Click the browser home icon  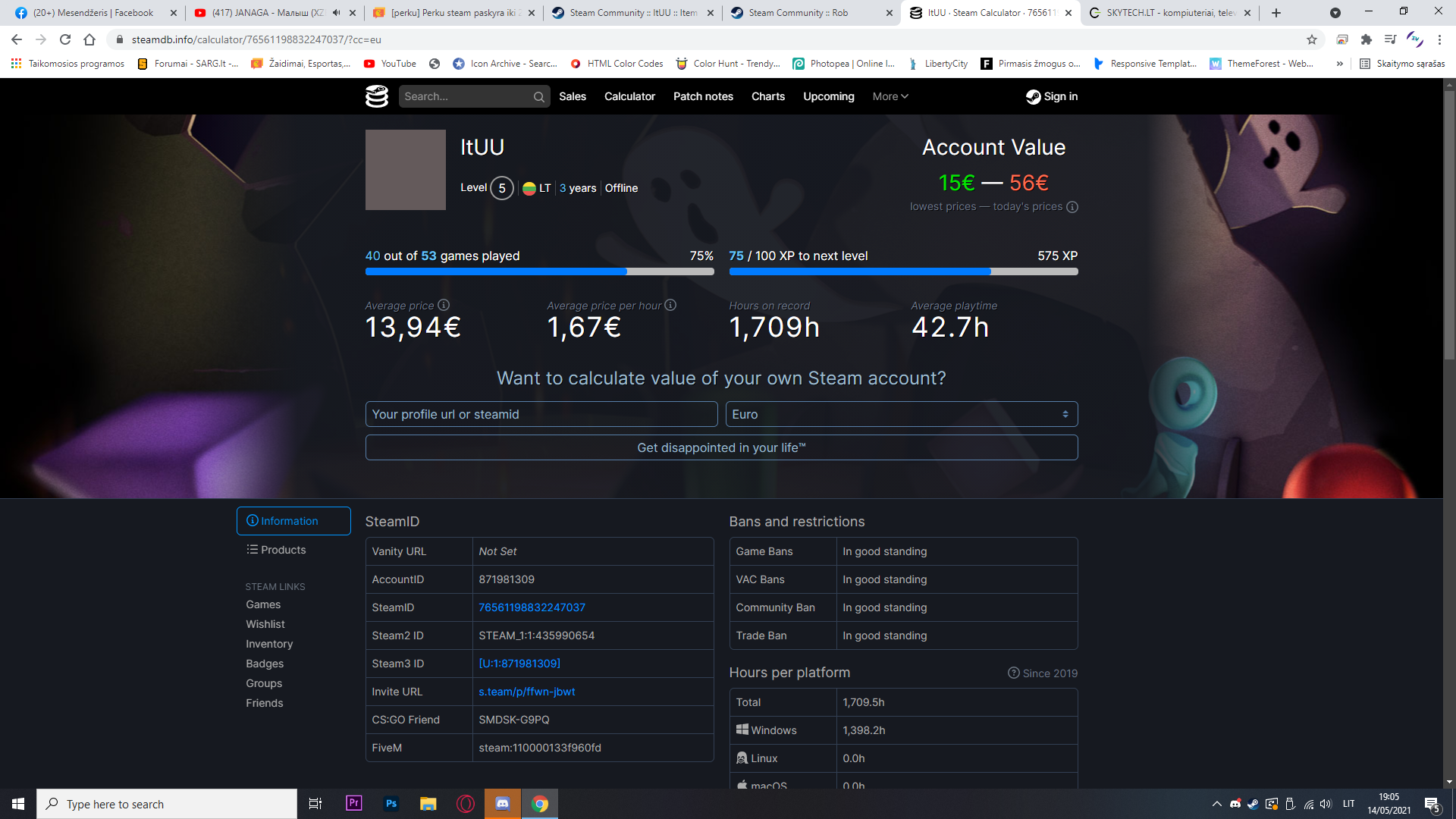coord(89,39)
